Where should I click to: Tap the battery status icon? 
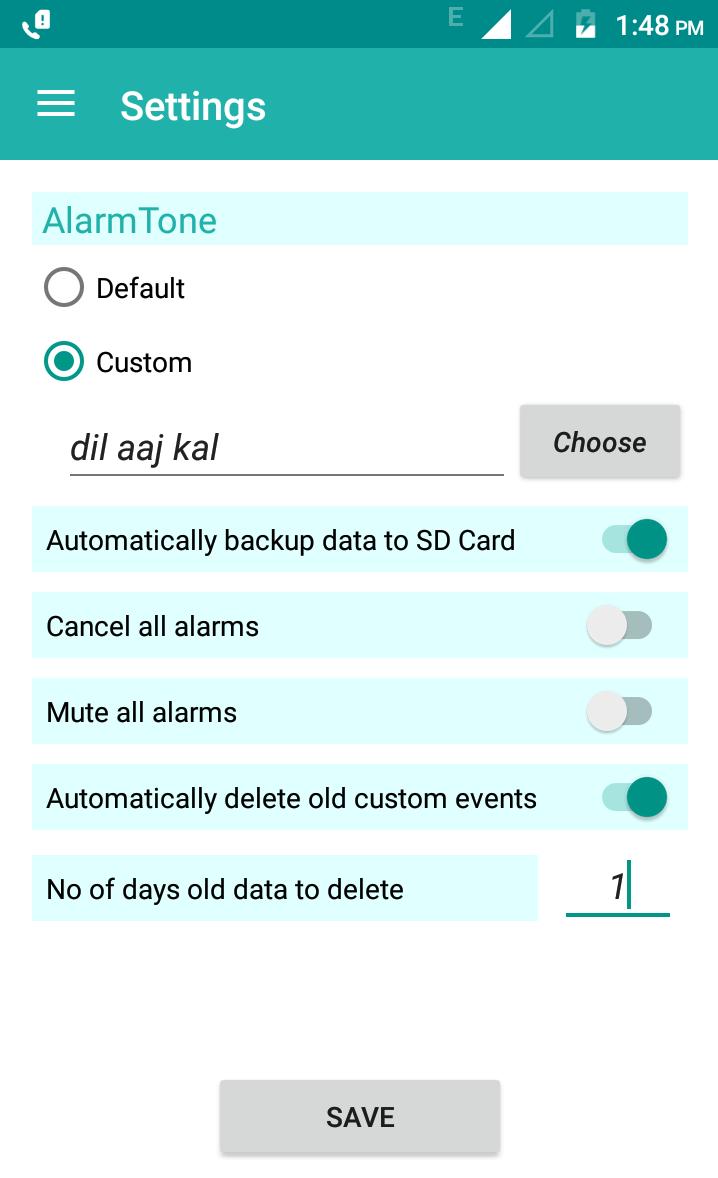click(x=585, y=24)
